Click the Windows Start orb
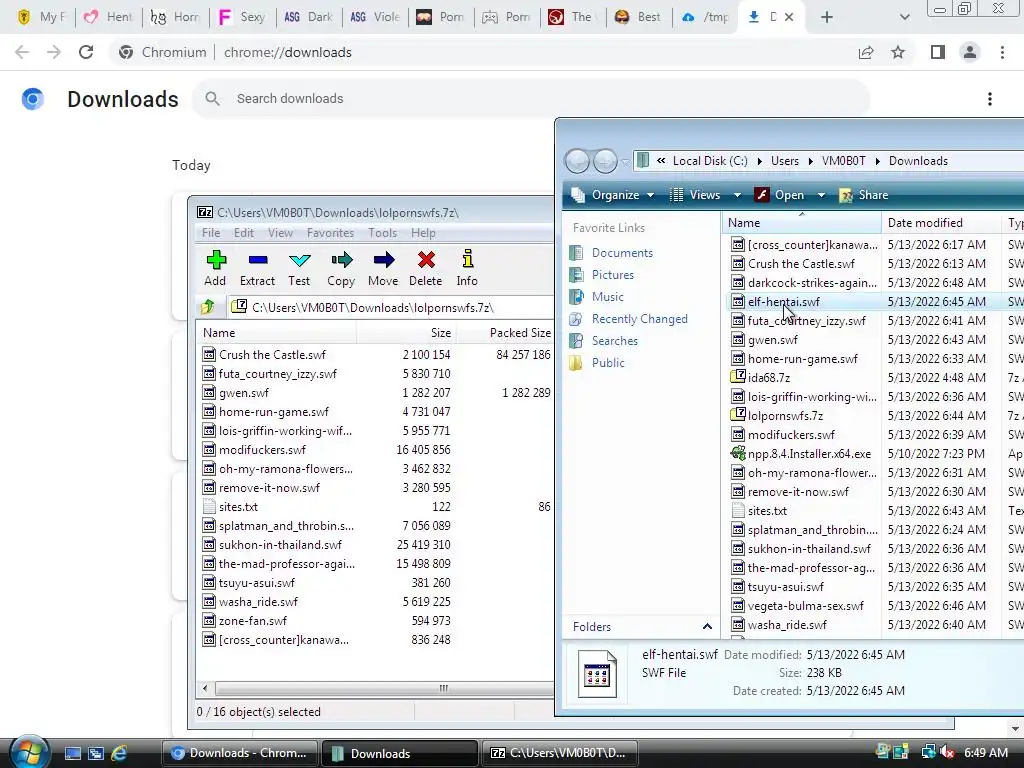This screenshot has width=1024, height=768. click(x=28, y=752)
